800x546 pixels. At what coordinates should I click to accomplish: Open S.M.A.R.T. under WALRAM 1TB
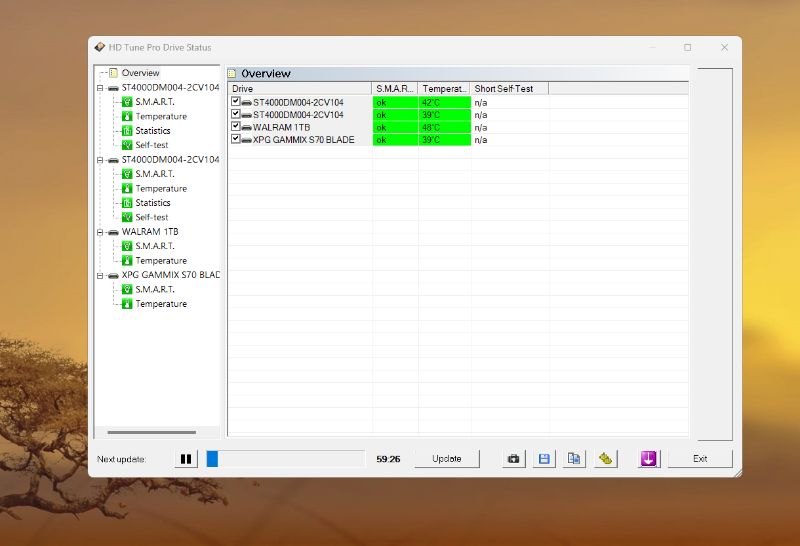[155, 246]
